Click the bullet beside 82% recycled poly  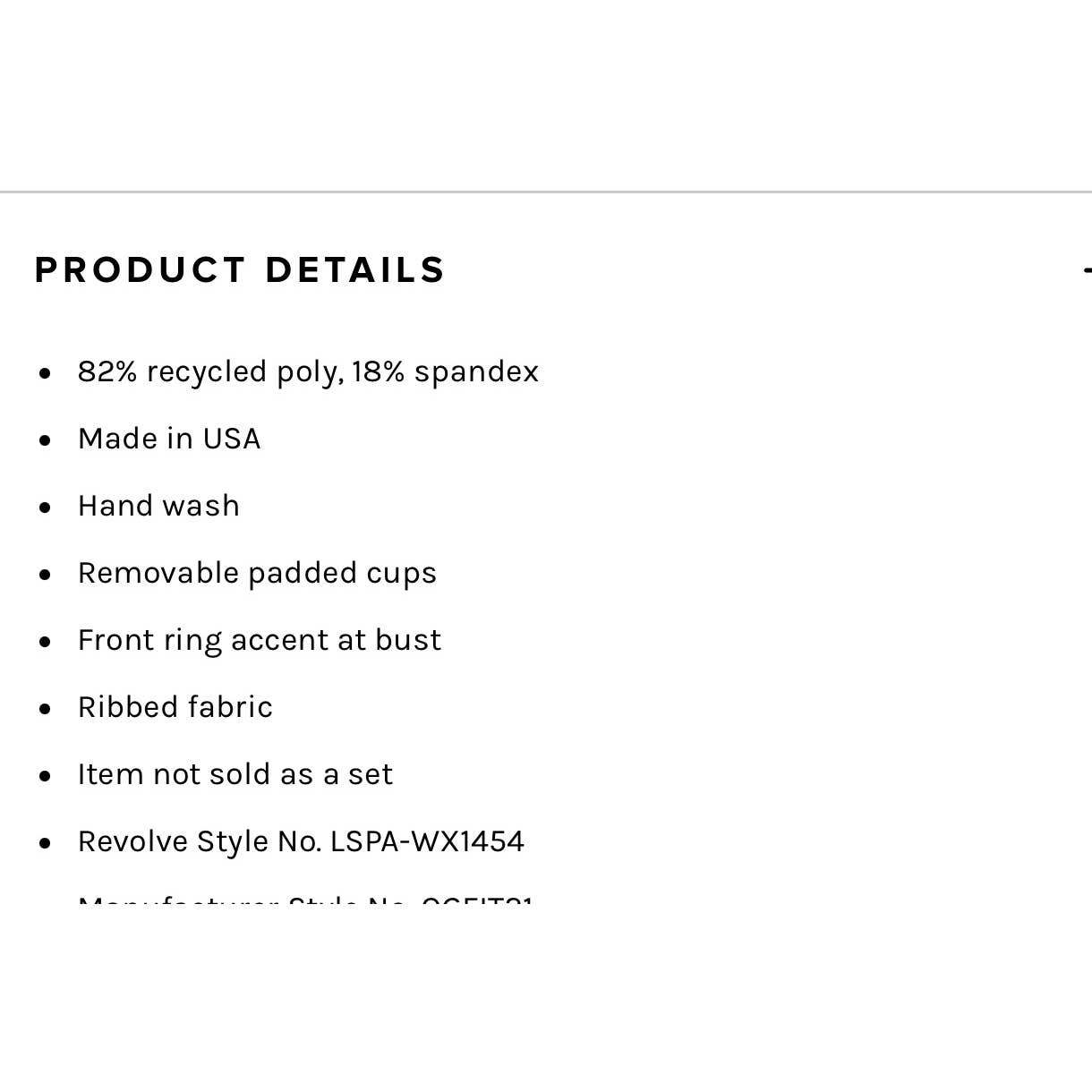46,373
